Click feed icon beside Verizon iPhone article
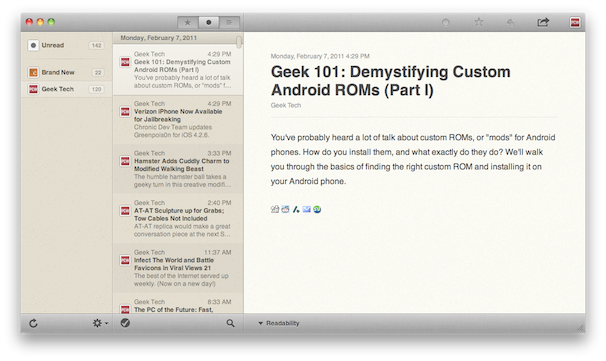606x361 pixels. click(125, 112)
